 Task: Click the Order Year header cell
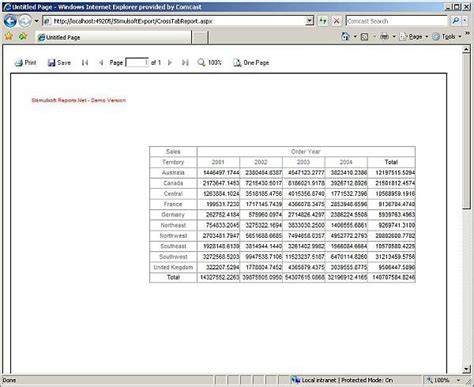[x=306, y=151]
